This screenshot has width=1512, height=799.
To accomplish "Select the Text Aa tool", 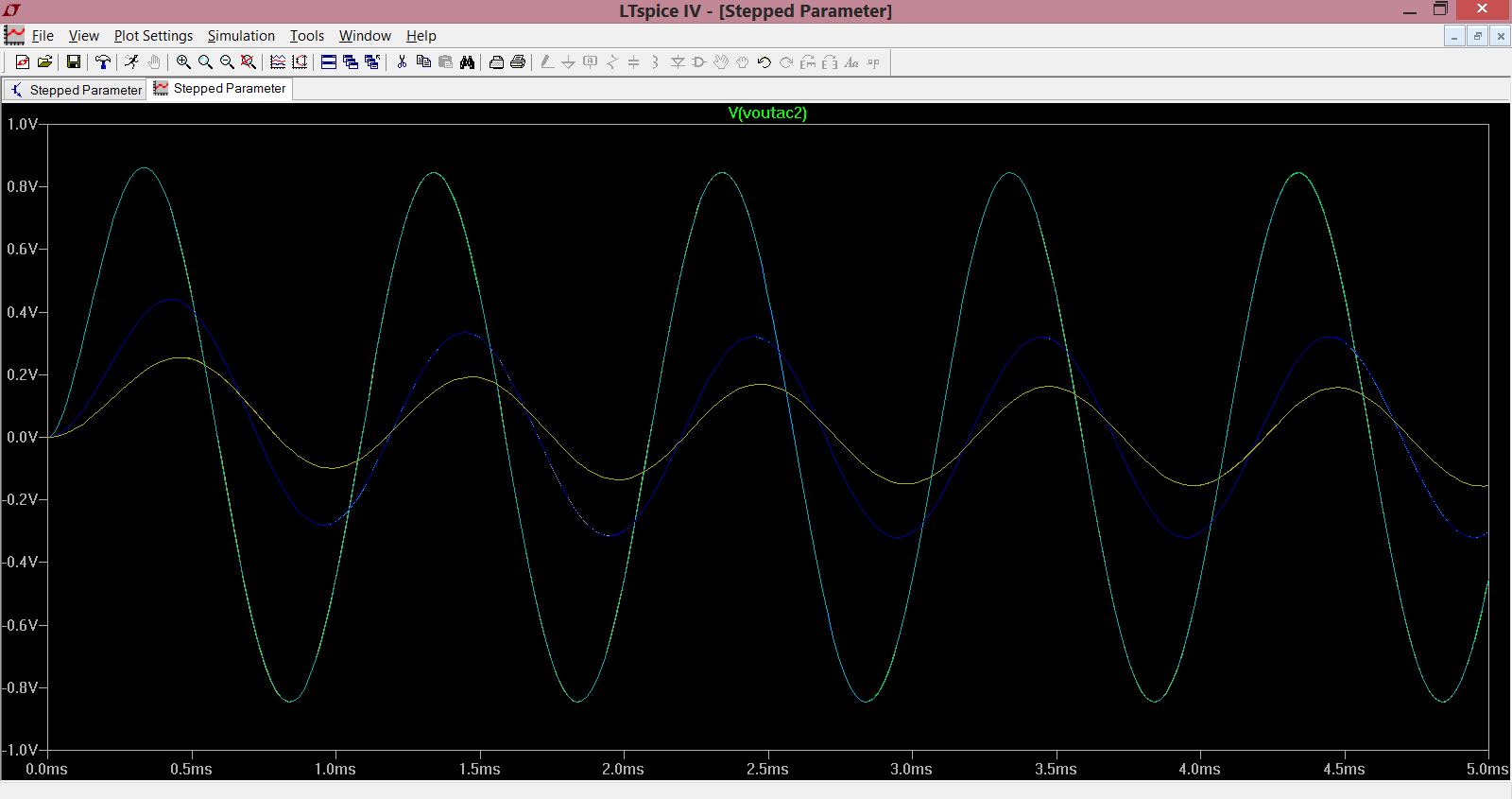I will tap(851, 62).
